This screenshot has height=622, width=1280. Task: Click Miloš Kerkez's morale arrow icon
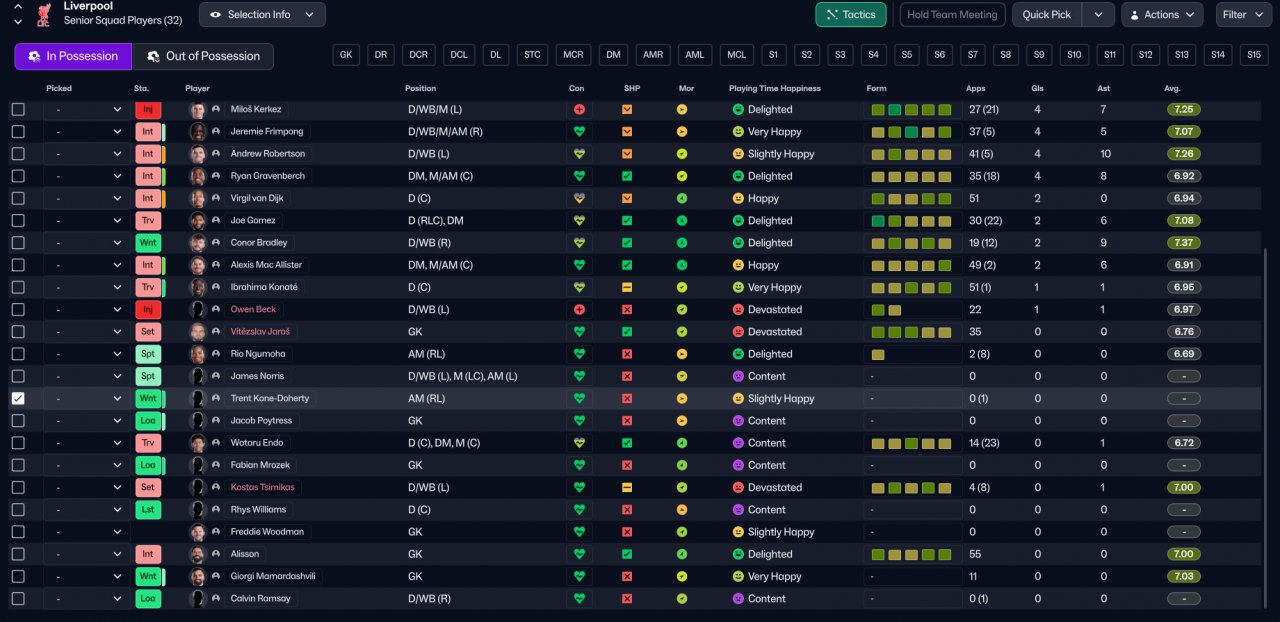(682, 109)
